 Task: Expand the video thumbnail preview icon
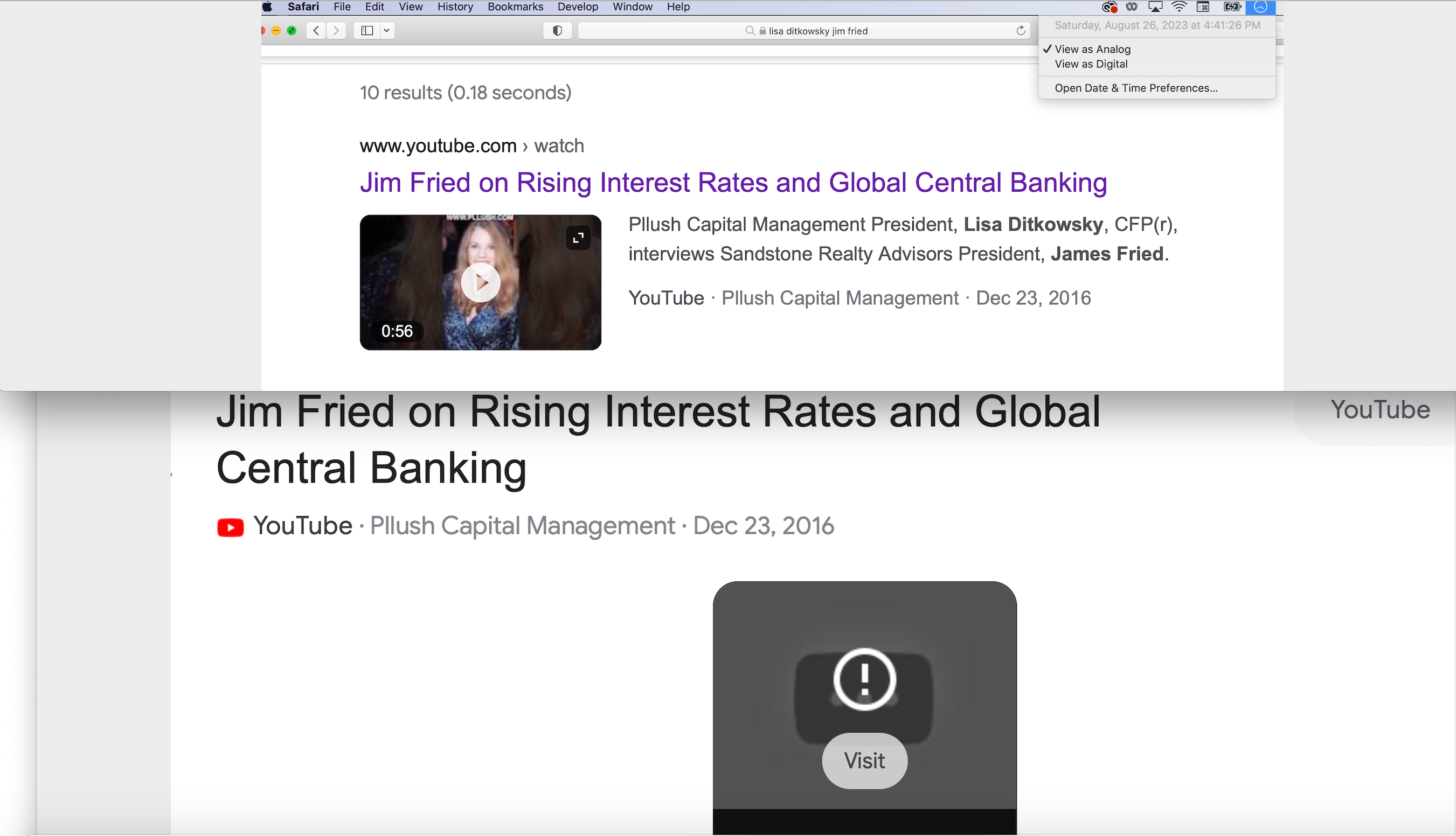578,237
